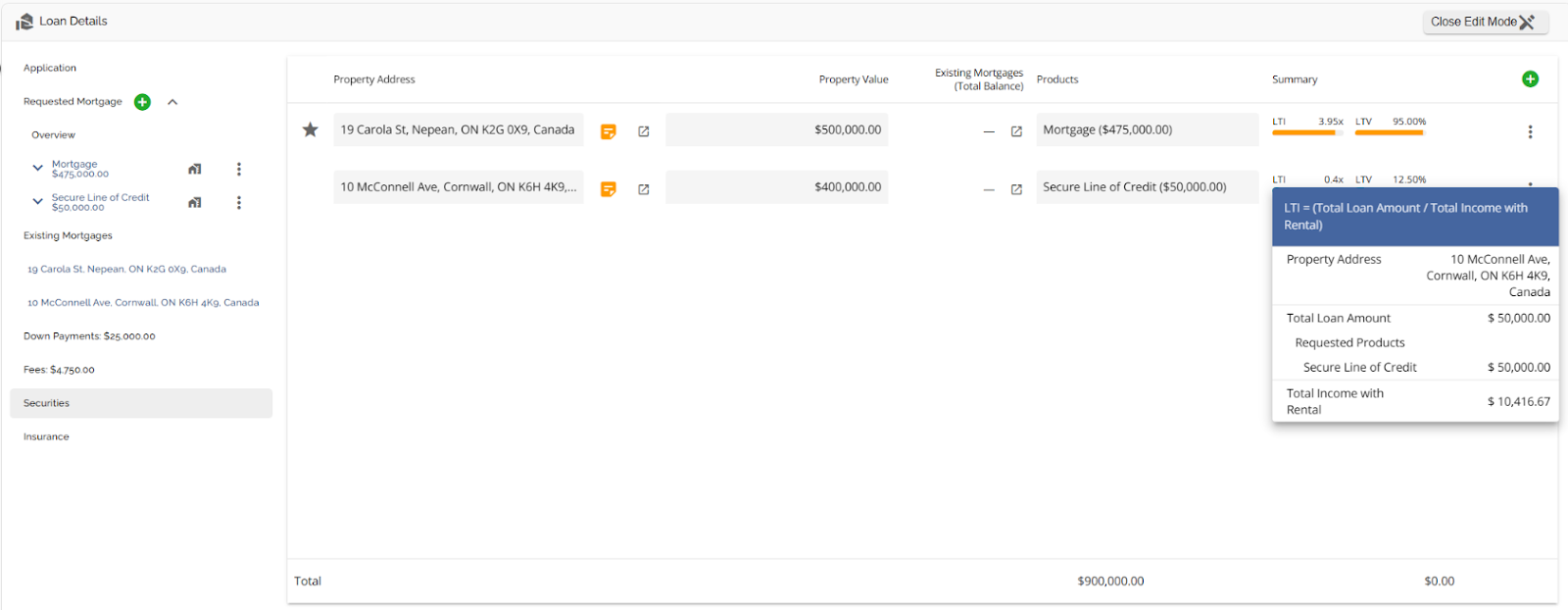
Task: Click the LTV 95.00% progress bar
Action: [x=1389, y=132]
